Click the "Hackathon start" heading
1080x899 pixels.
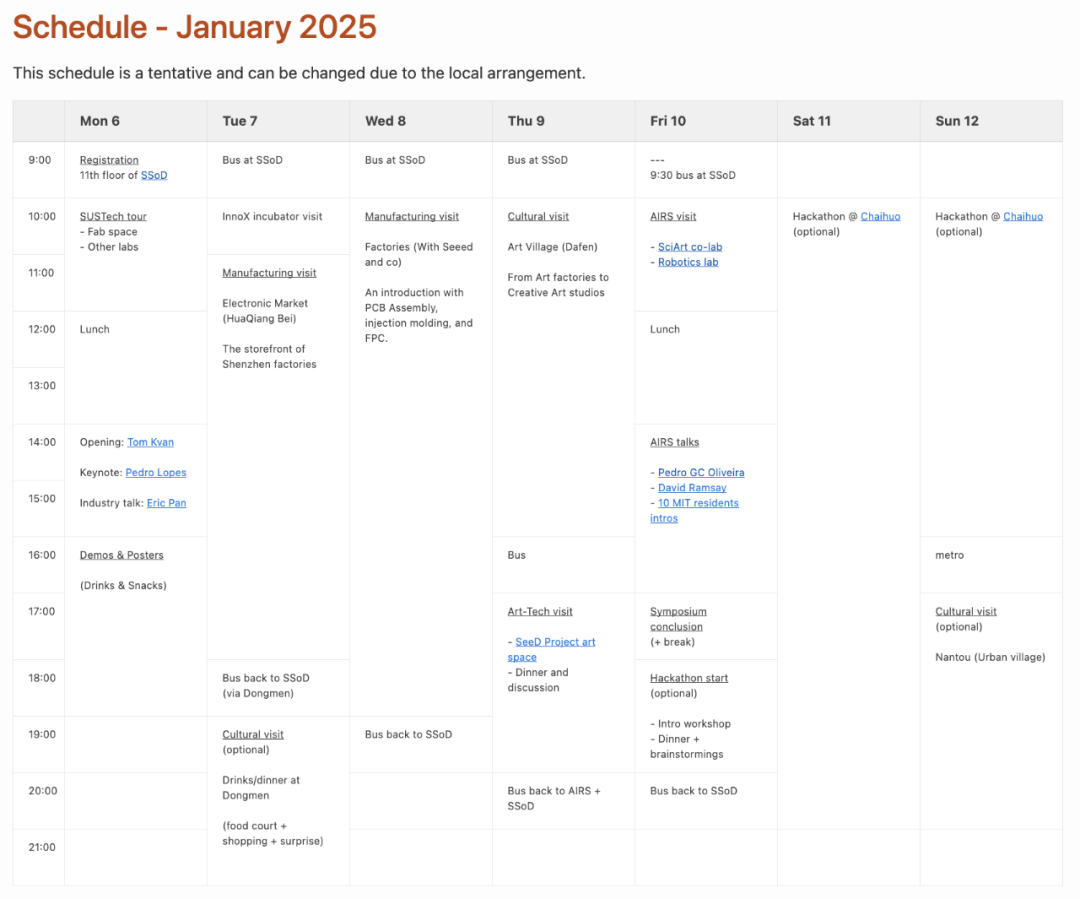[x=689, y=678]
